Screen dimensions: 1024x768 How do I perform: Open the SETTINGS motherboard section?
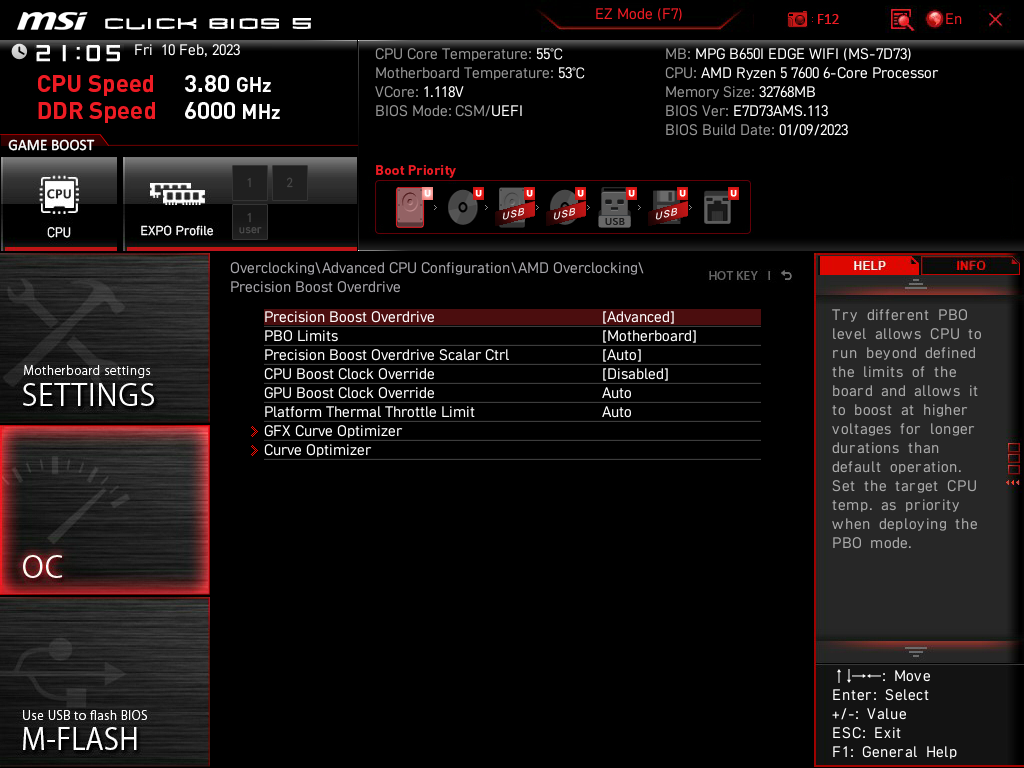pos(104,338)
